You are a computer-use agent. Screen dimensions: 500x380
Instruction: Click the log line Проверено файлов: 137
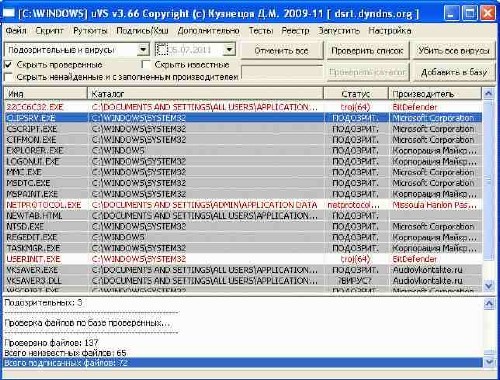click(x=51, y=342)
